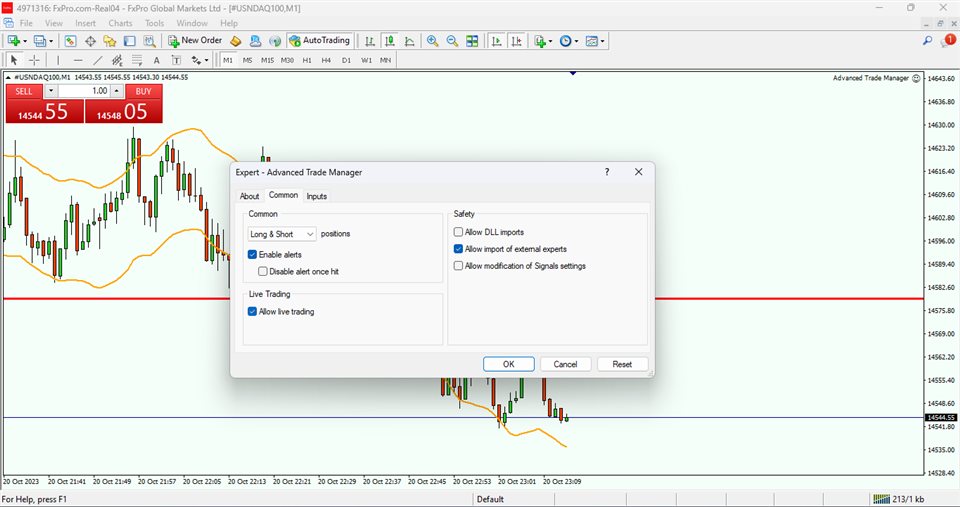The width and height of the screenshot is (960, 507).
Task: Select the text 'A' drawing tool
Action: [x=157, y=60]
